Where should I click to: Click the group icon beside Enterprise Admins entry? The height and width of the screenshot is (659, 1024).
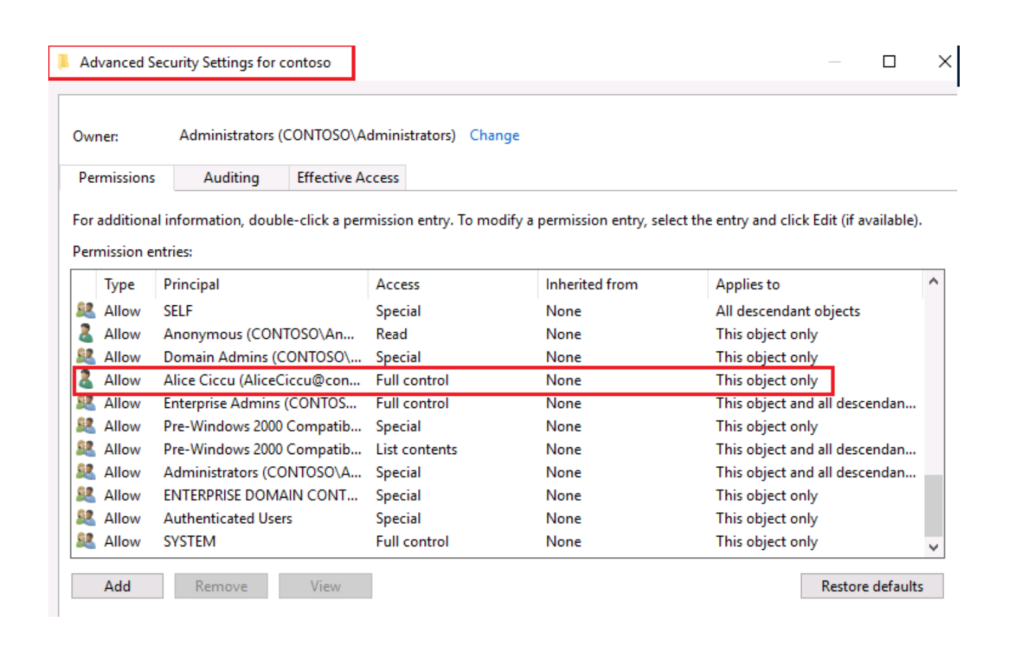[x=86, y=403]
